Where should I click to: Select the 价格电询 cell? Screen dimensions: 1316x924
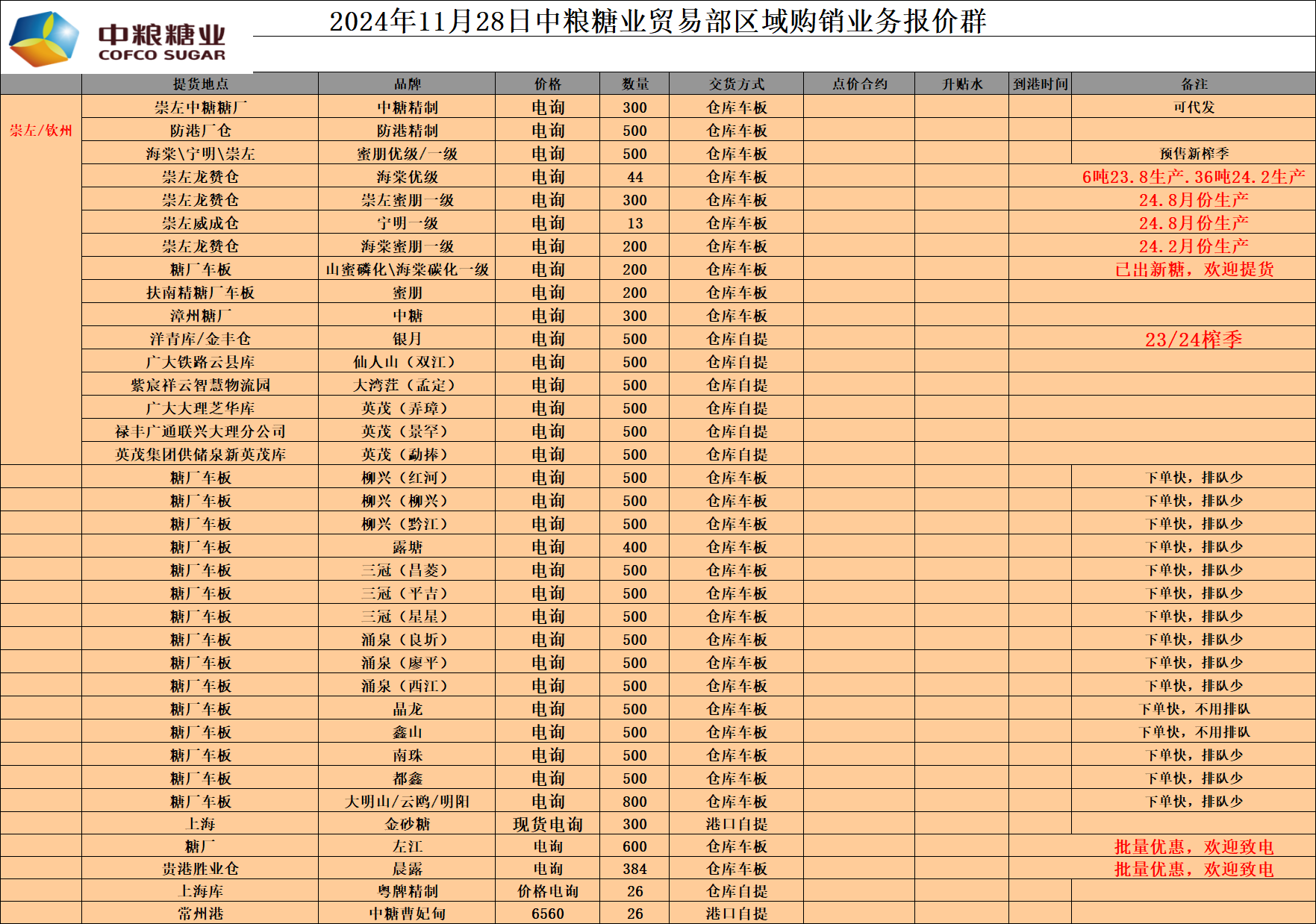coord(547,891)
